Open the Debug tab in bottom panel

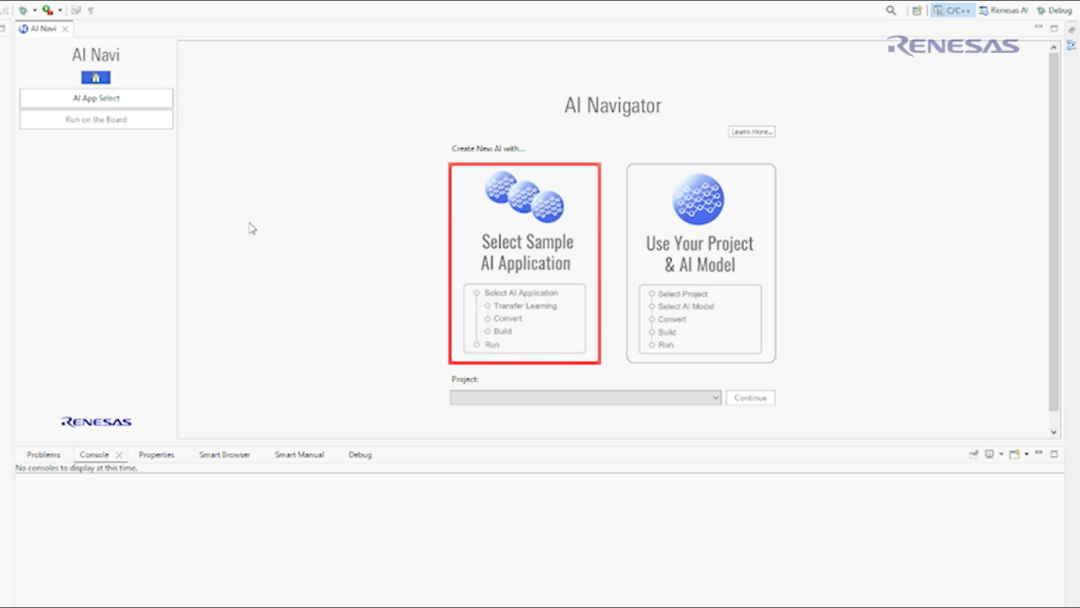coord(360,455)
